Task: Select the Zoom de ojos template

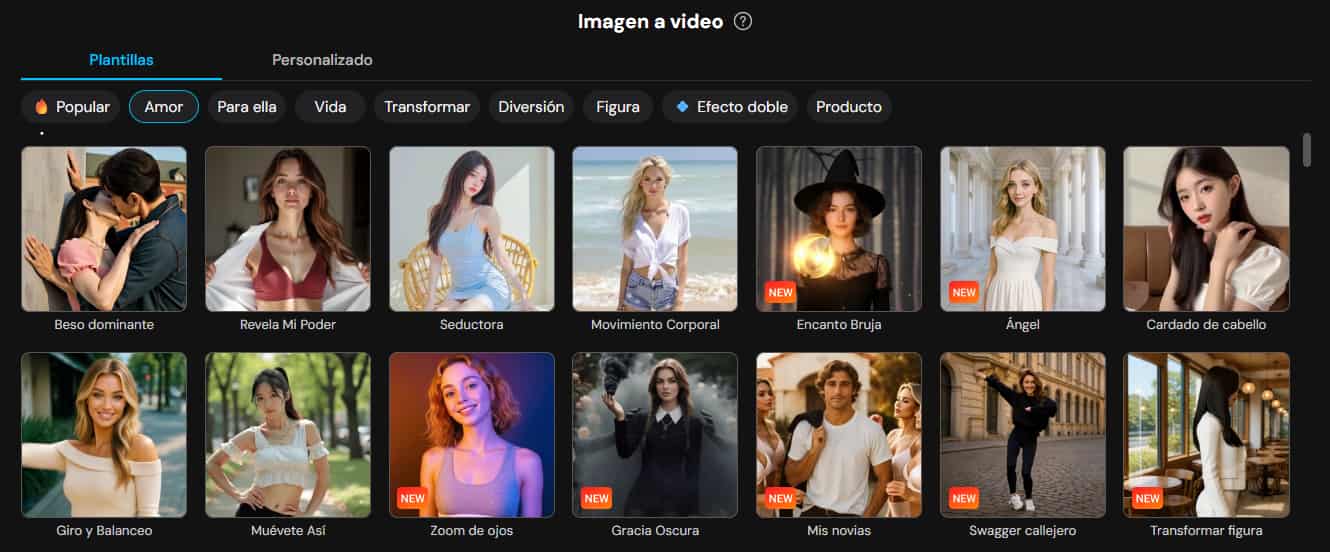Action: [x=471, y=434]
